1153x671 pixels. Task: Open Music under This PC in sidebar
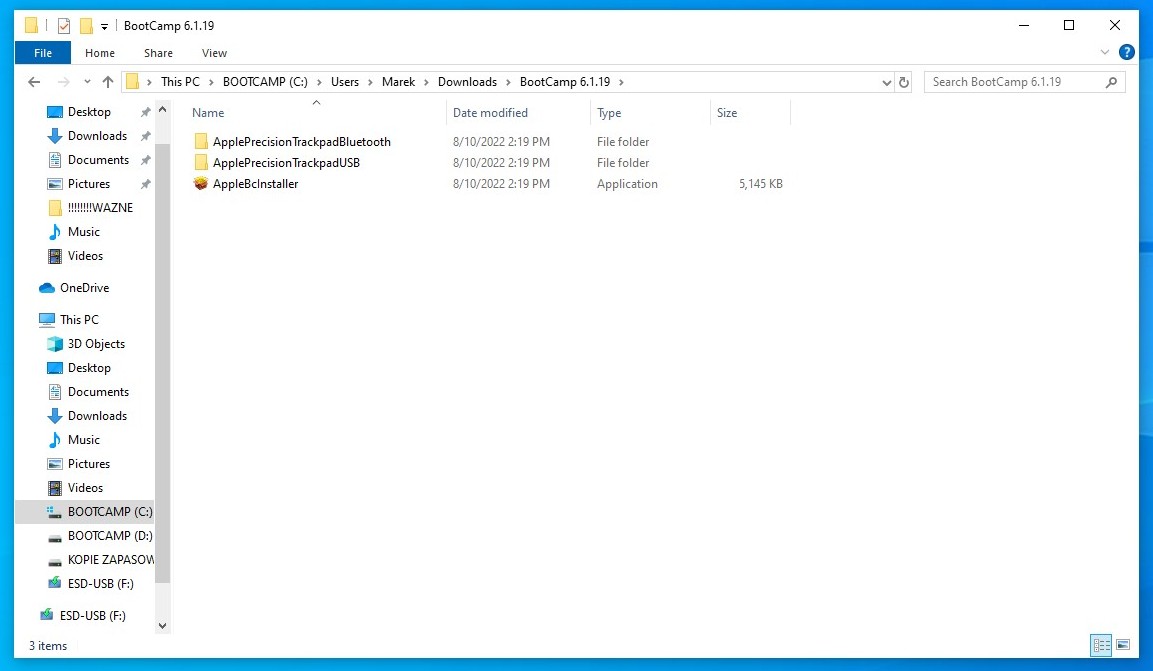[x=84, y=439]
